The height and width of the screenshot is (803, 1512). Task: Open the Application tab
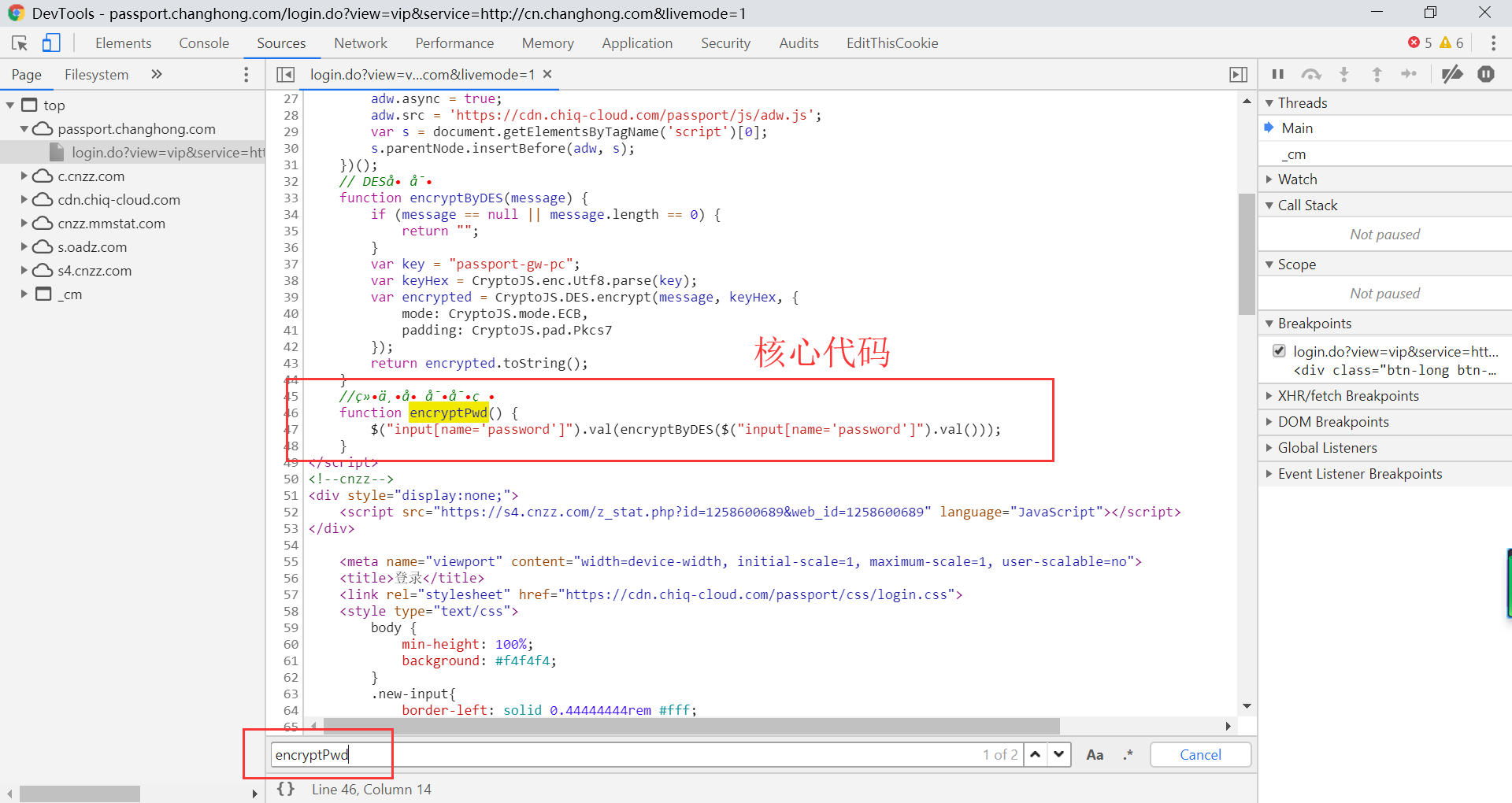click(637, 43)
